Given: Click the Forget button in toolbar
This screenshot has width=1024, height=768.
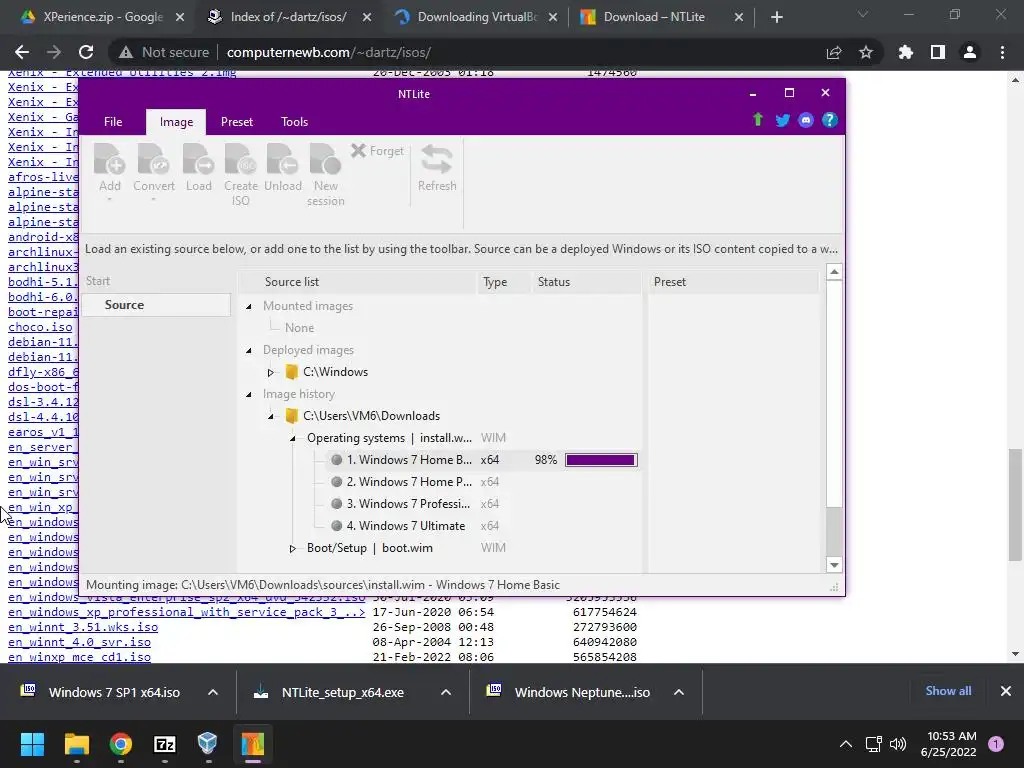Looking at the screenshot, I should click(x=377, y=151).
